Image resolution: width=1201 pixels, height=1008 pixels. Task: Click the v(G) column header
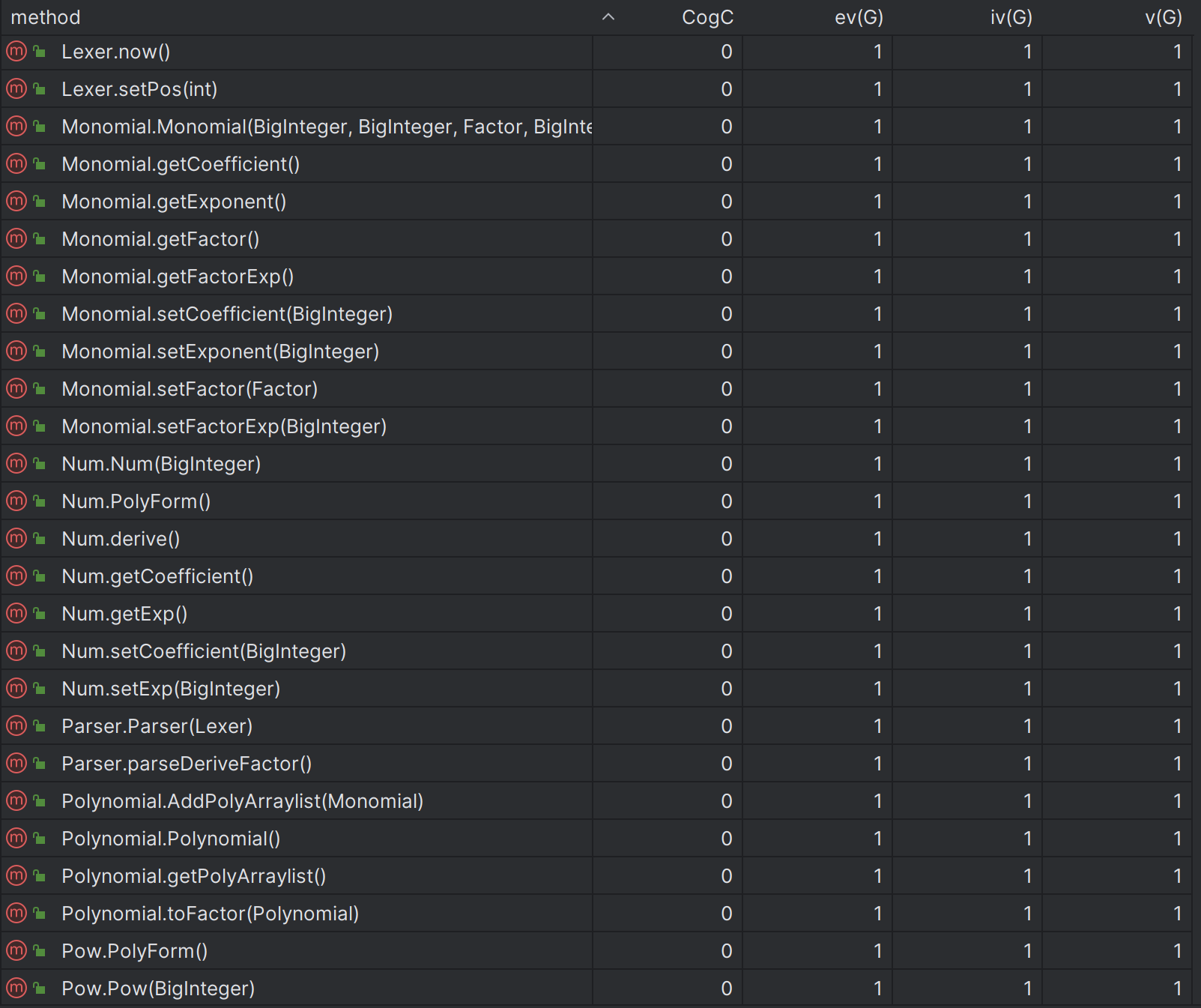coord(1164,17)
